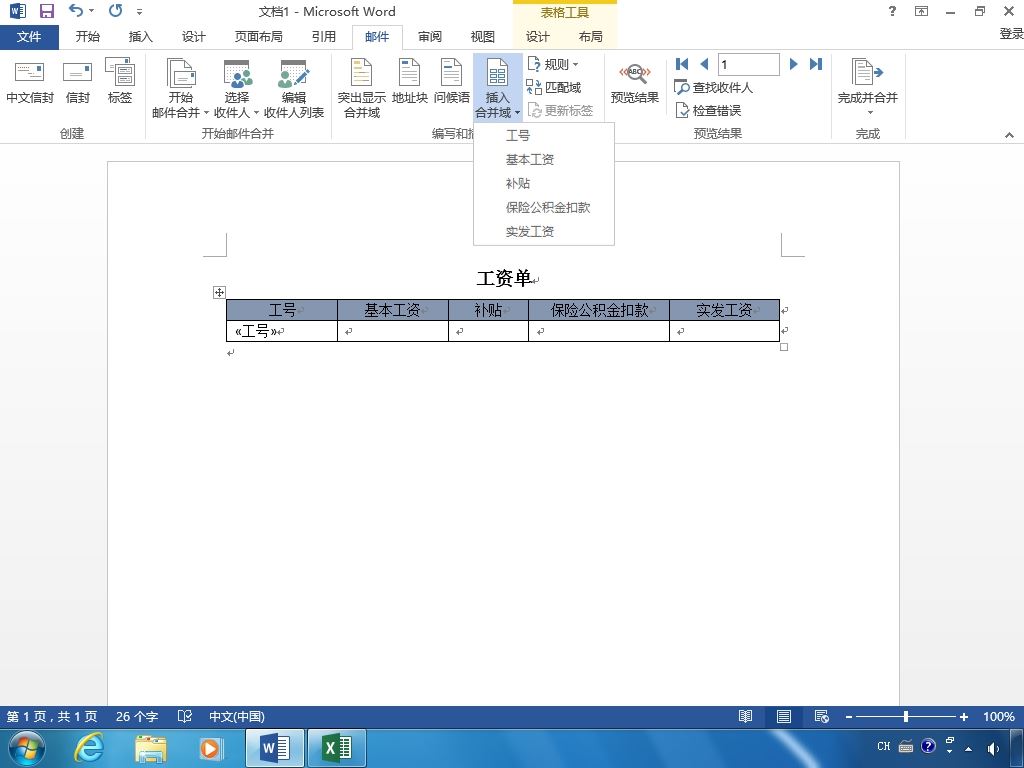Click Check for Errors (检查错误)
Screen dimensions: 1024x768
tap(708, 110)
